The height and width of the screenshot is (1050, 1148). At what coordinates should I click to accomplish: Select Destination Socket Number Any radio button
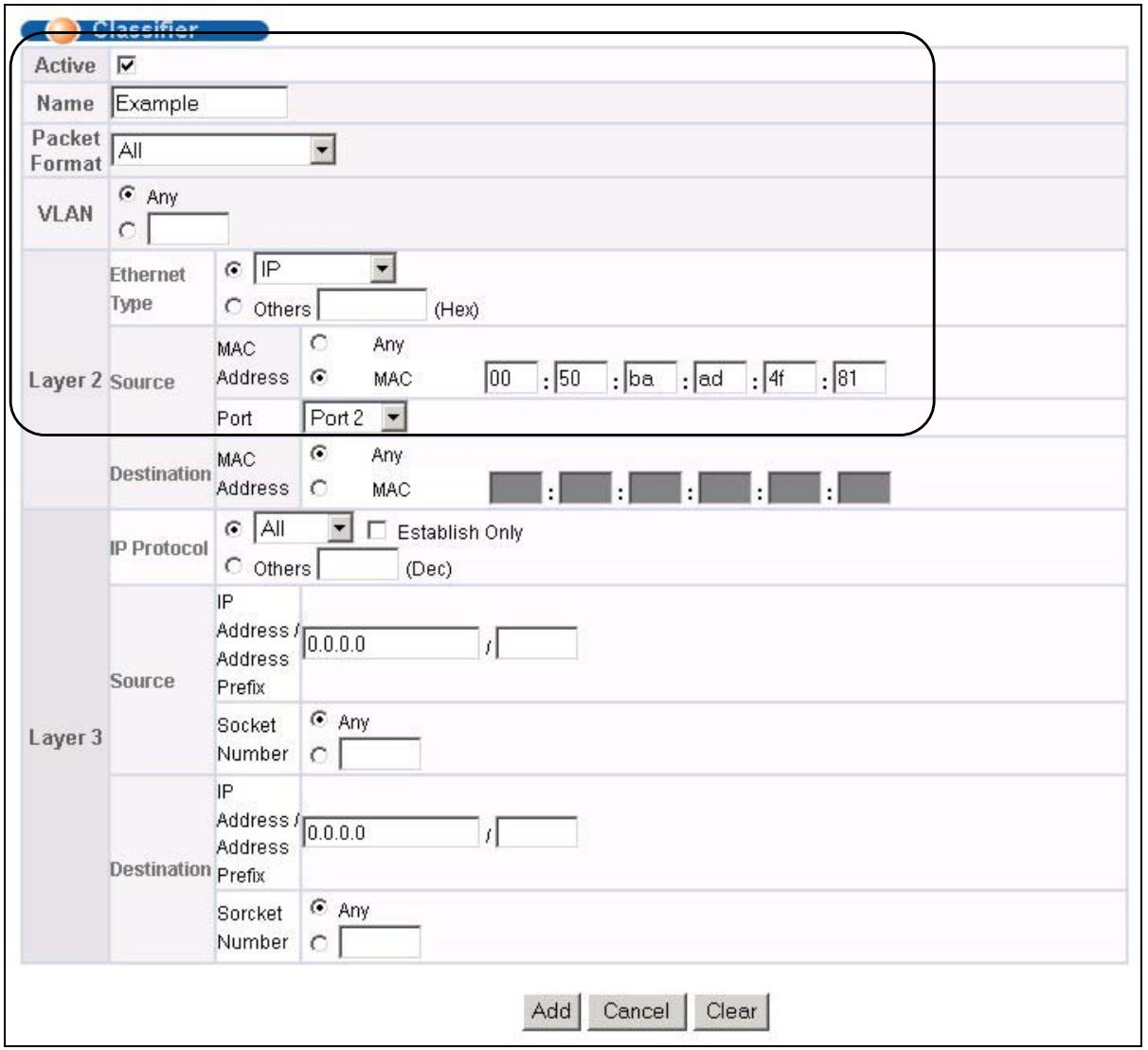[x=319, y=908]
